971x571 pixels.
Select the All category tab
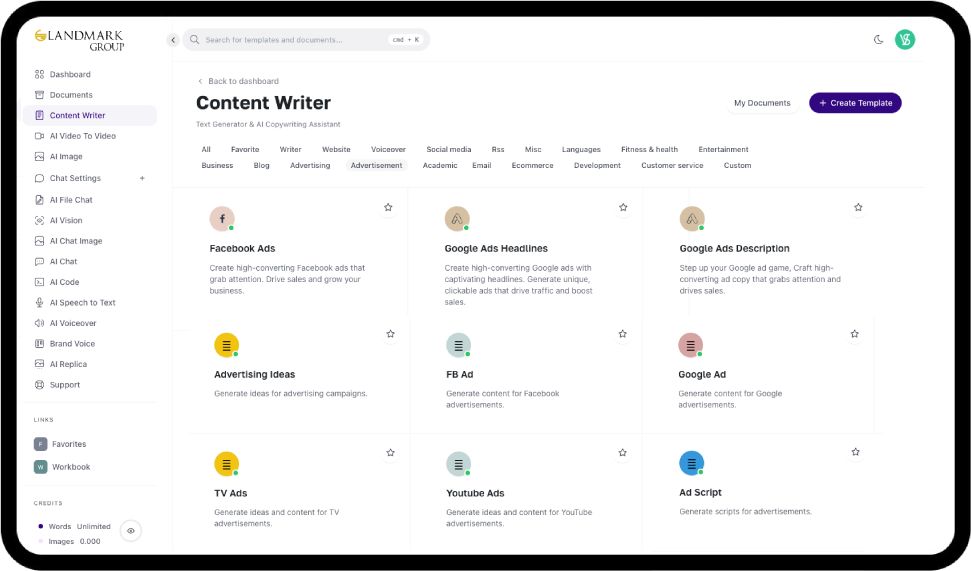(206, 149)
